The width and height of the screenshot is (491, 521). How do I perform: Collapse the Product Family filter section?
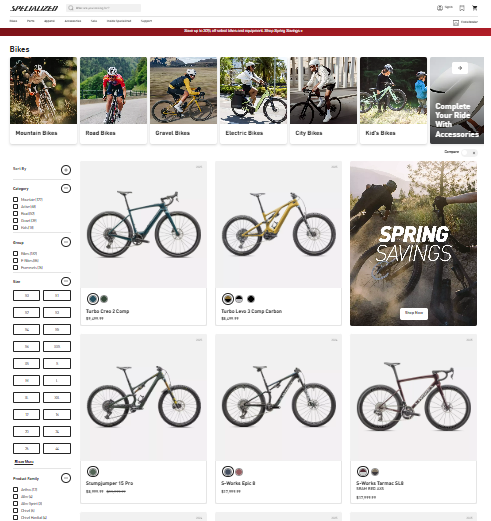(66, 478)
